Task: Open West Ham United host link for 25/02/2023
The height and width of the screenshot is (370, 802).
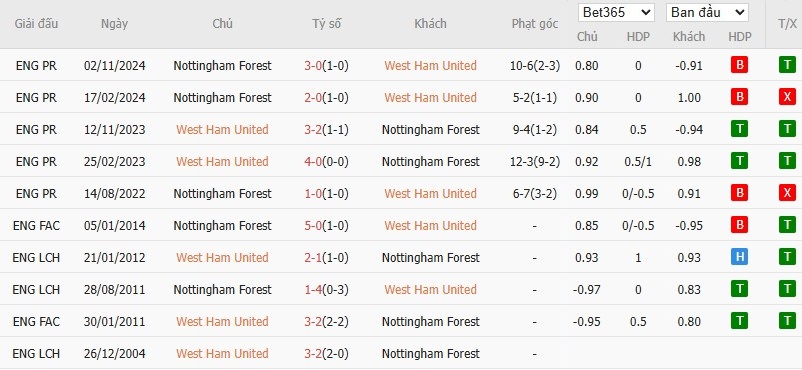Action: point(222,162)
